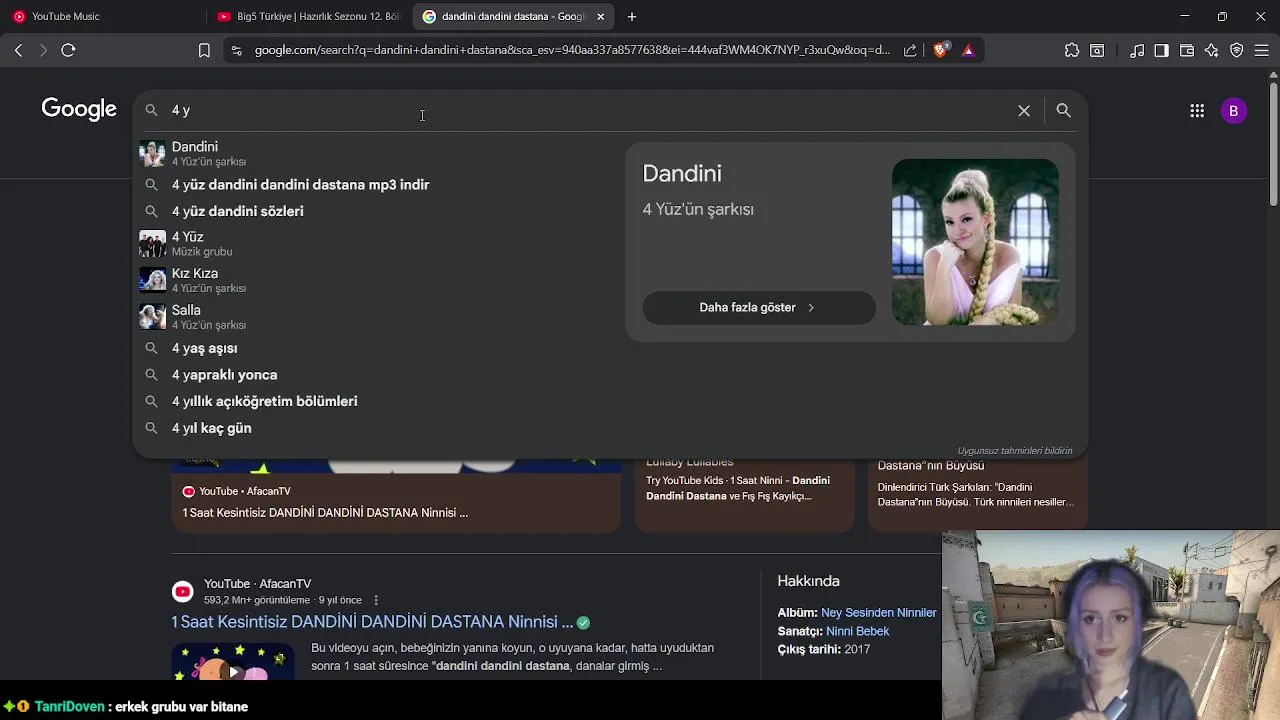Open the Try YouTube Kids 1 Saat Ninni card
The image size is (1280, 720).
(745, 494)
